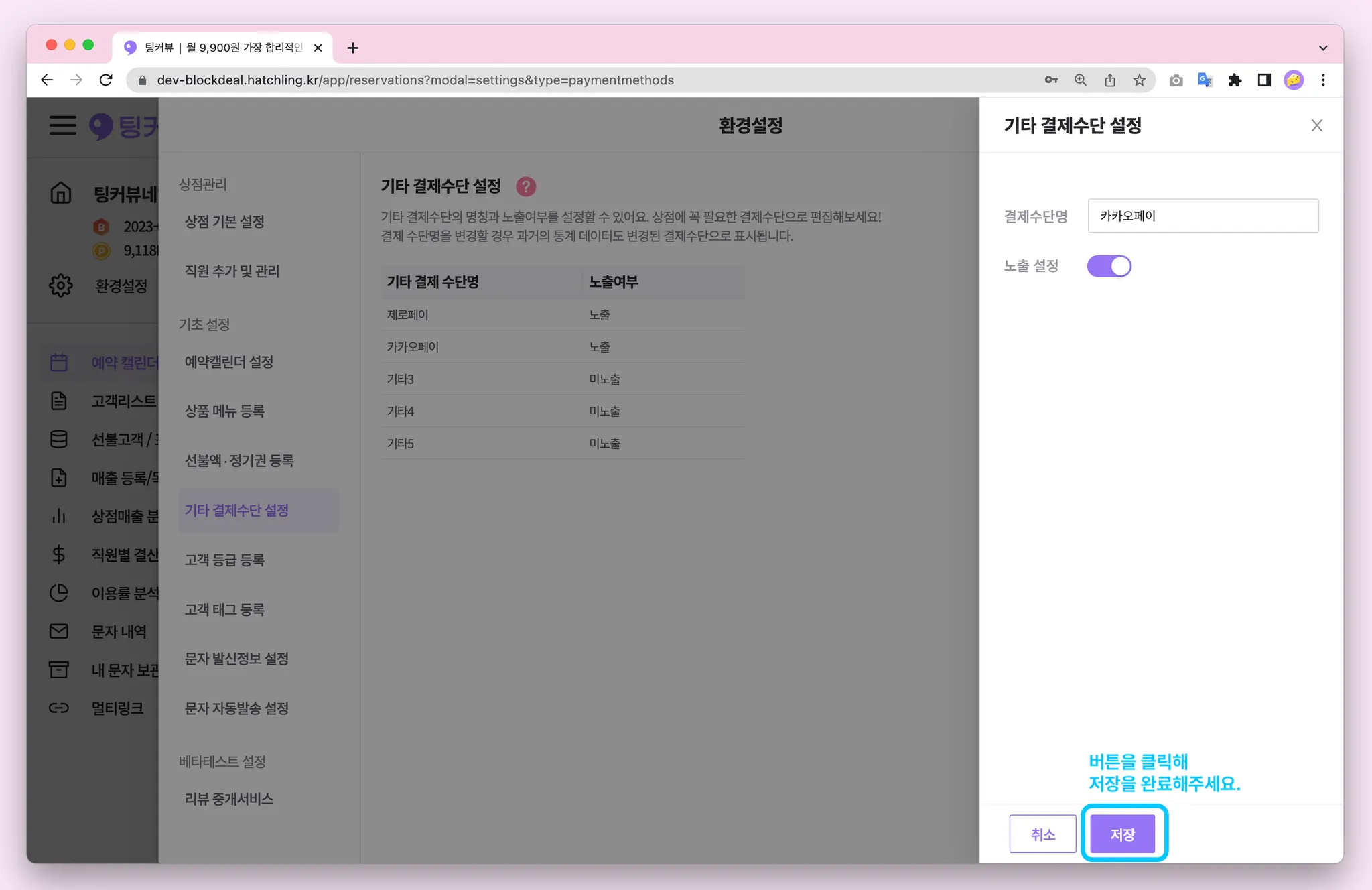Click the mail icon for 문자 내역
Image resolution: width=1372 pixels, height=890 pixels.
pos(59,631)
